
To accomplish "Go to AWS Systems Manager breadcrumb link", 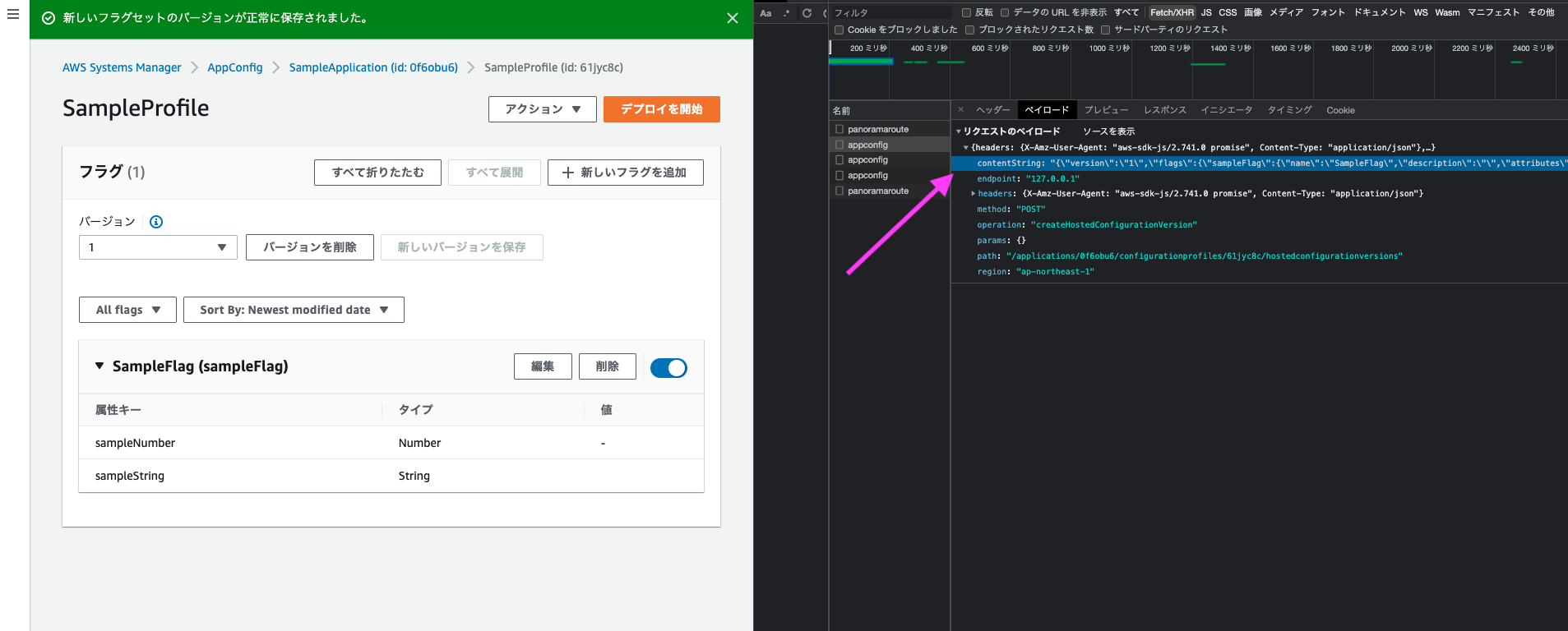I will pos(122,67).
